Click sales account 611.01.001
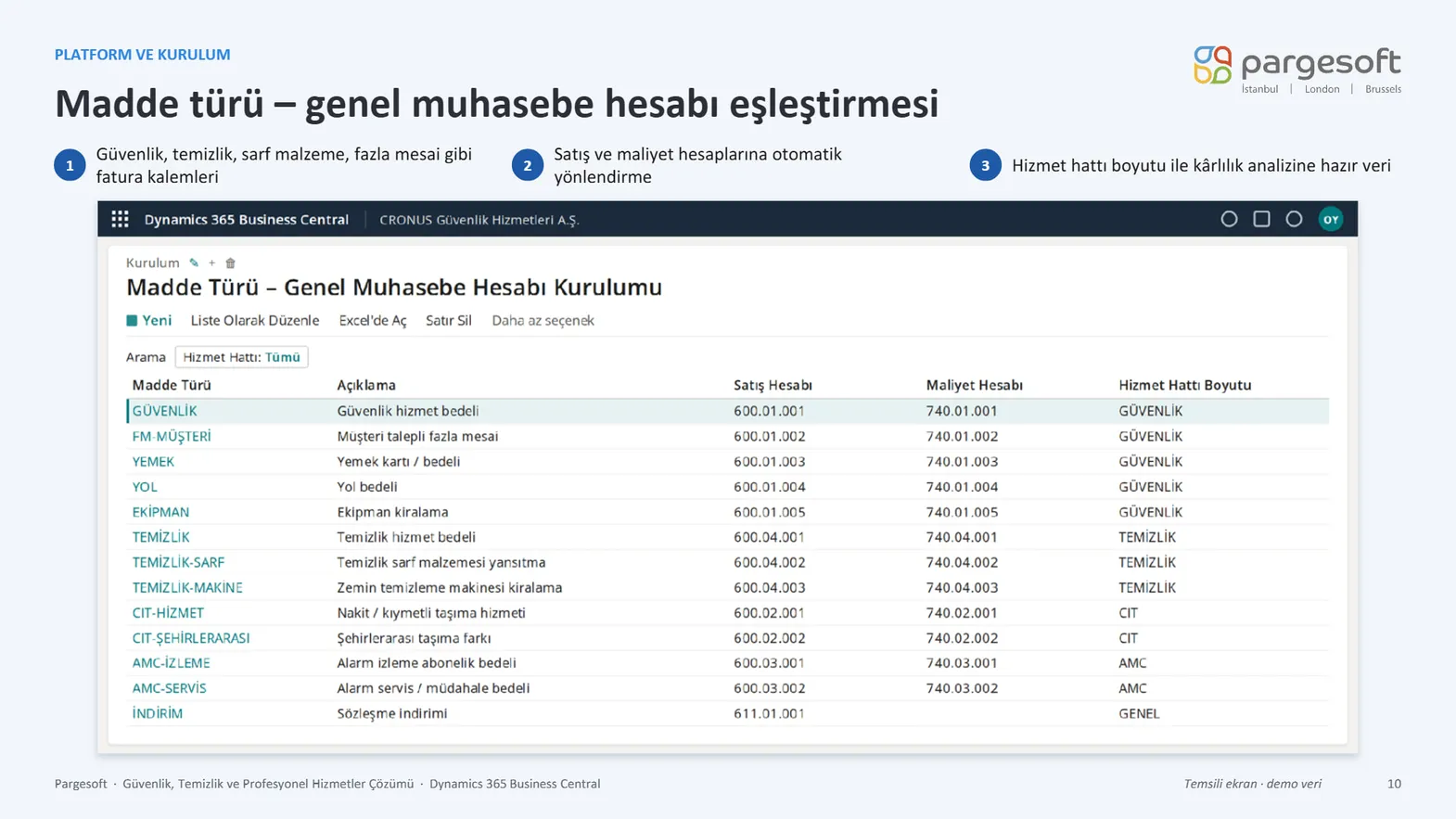The height and width of the screenshot is (819, 1456). tap(769, 713)
